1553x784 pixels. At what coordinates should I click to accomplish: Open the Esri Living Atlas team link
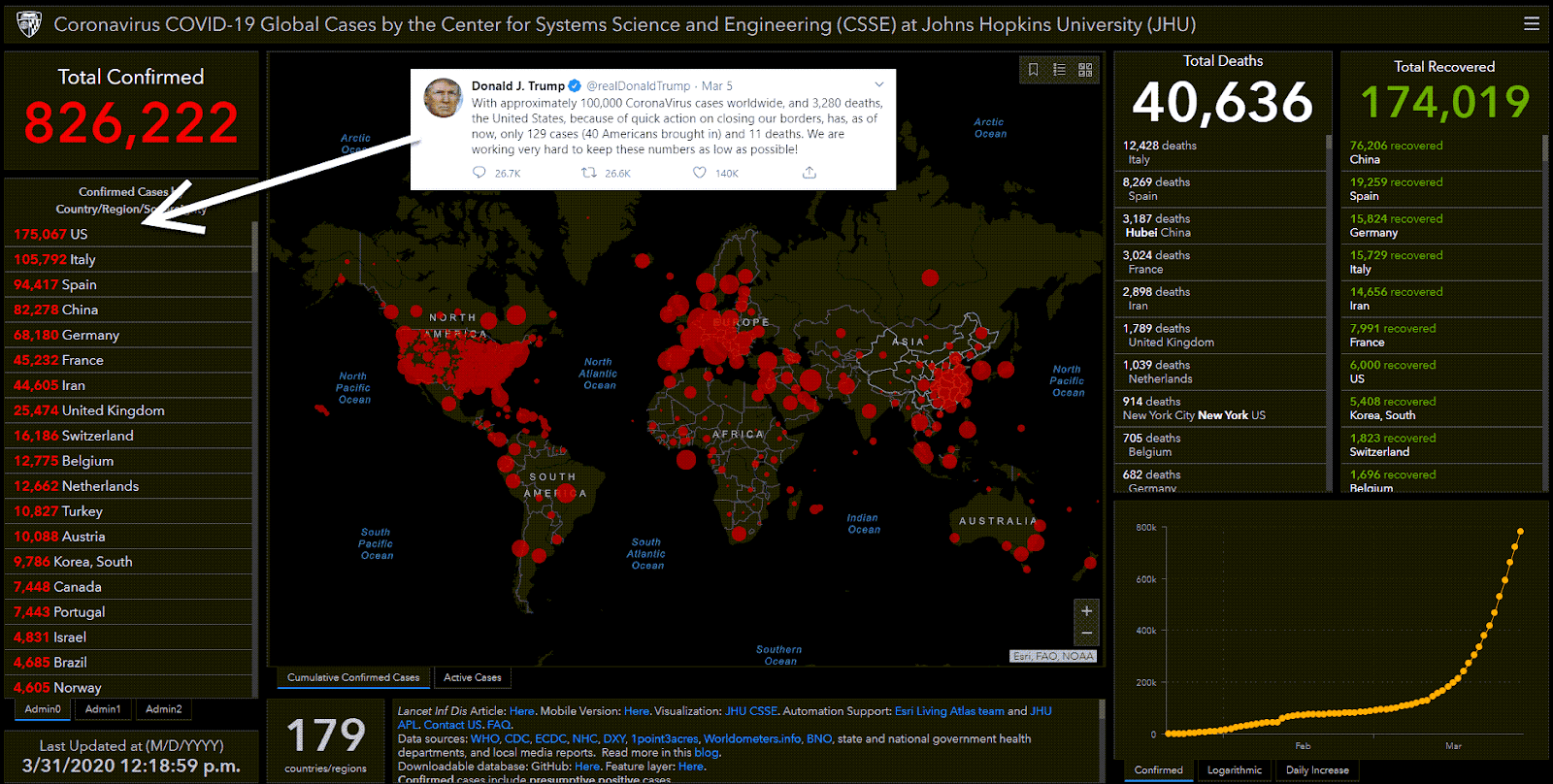point(949,711)
